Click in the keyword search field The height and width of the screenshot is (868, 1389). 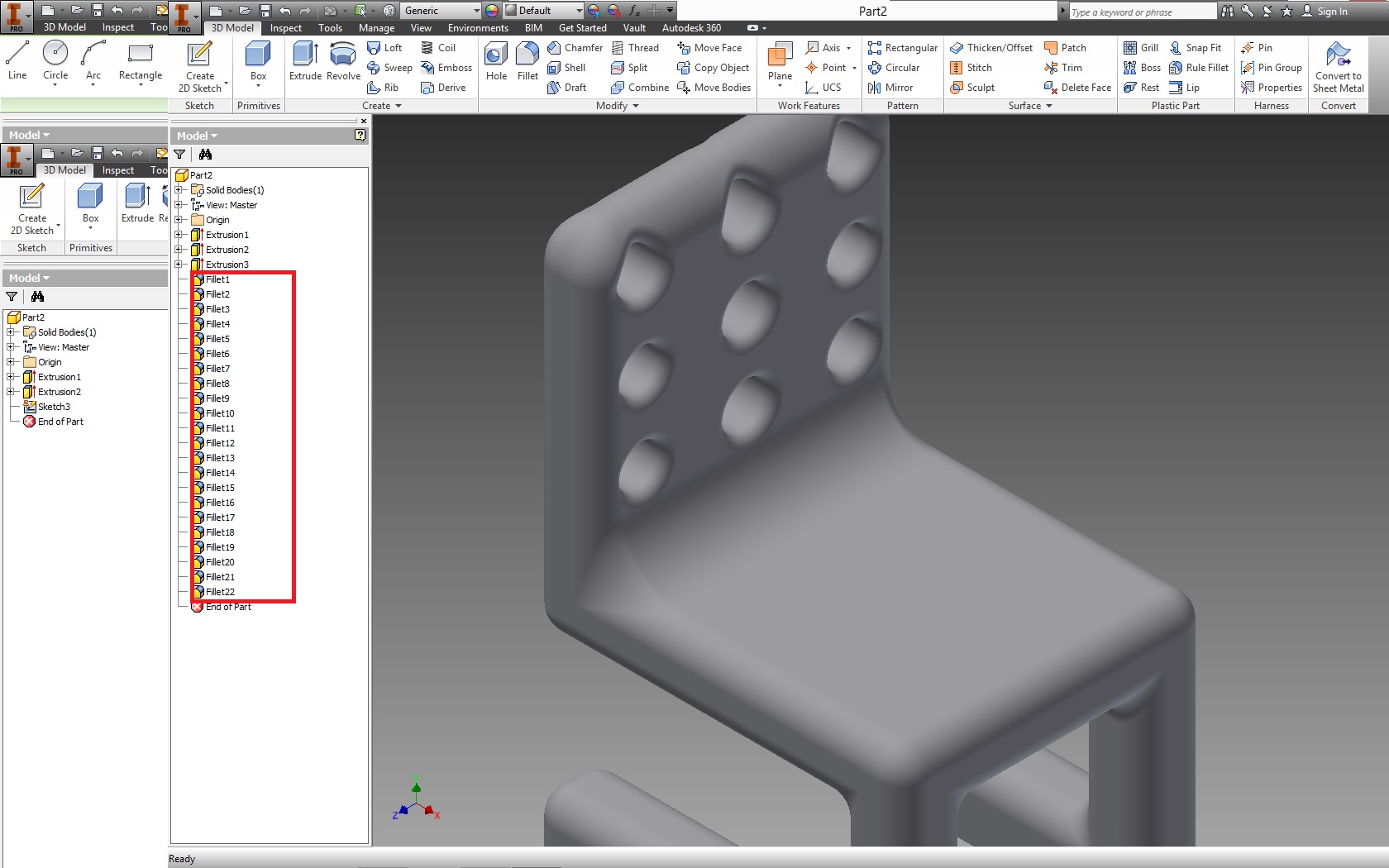pyautogui.click(x=1142, y=12)
